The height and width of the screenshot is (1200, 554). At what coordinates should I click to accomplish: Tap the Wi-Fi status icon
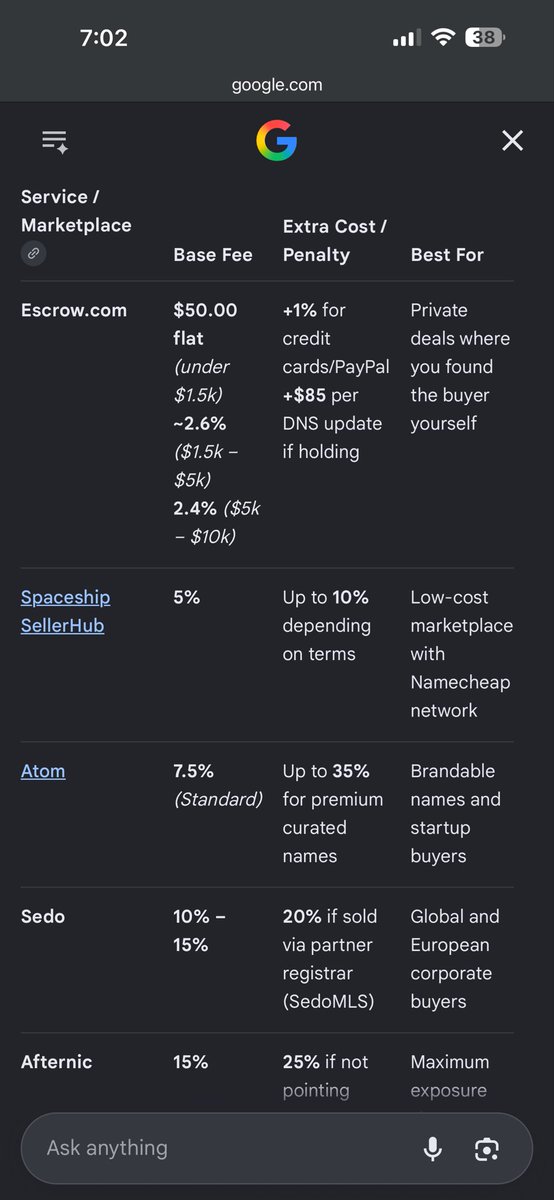coord(442,38)
